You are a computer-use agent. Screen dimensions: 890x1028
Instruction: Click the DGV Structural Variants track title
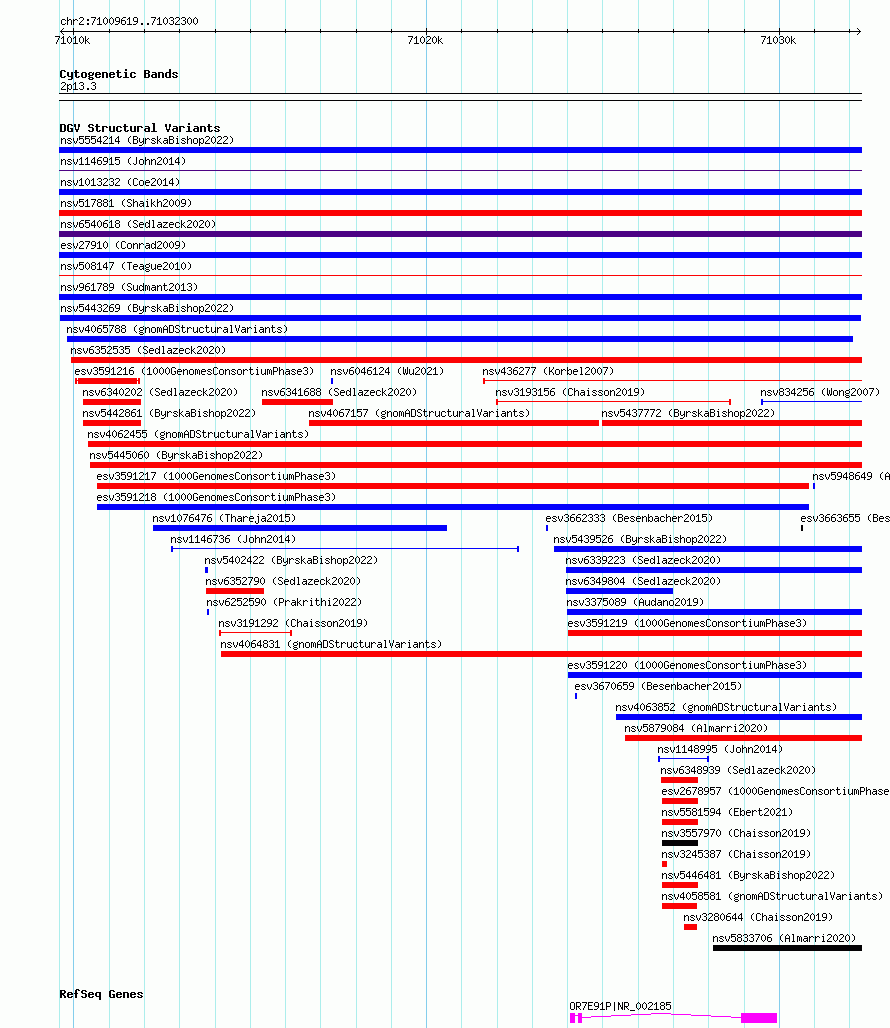click(140, 128)
